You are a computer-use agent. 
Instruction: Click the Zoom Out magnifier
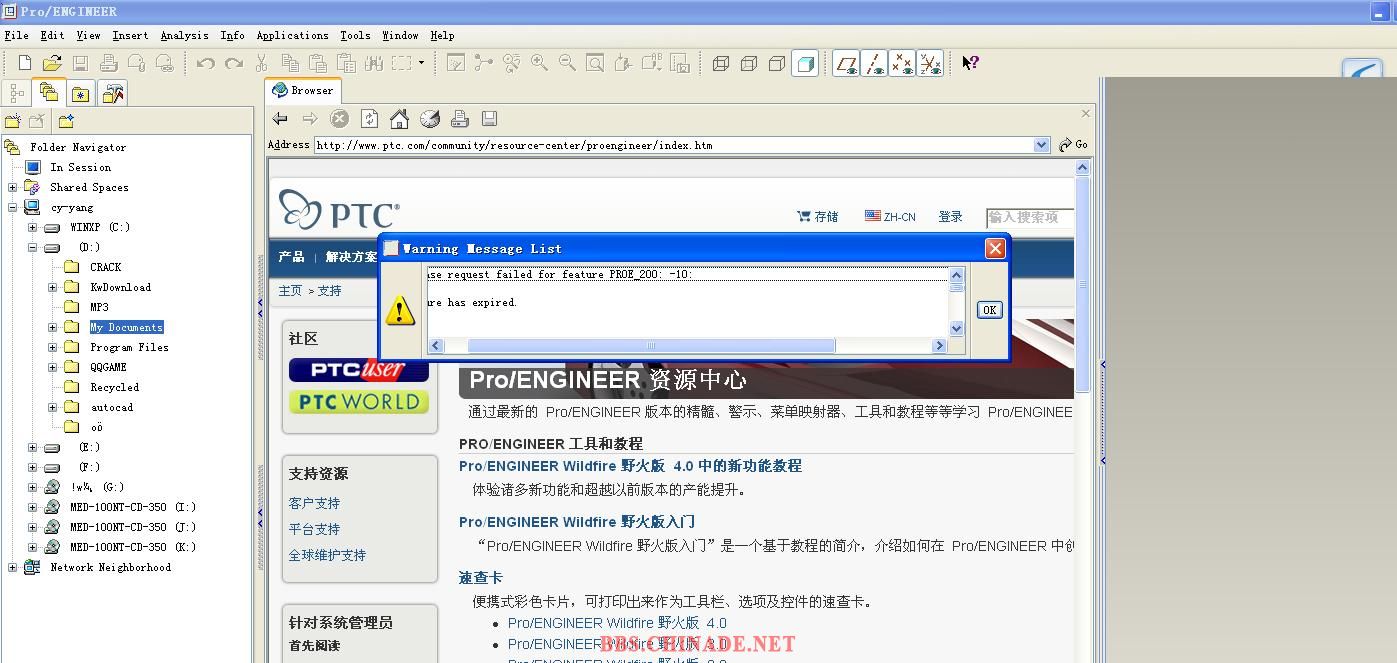click(567, 63)
